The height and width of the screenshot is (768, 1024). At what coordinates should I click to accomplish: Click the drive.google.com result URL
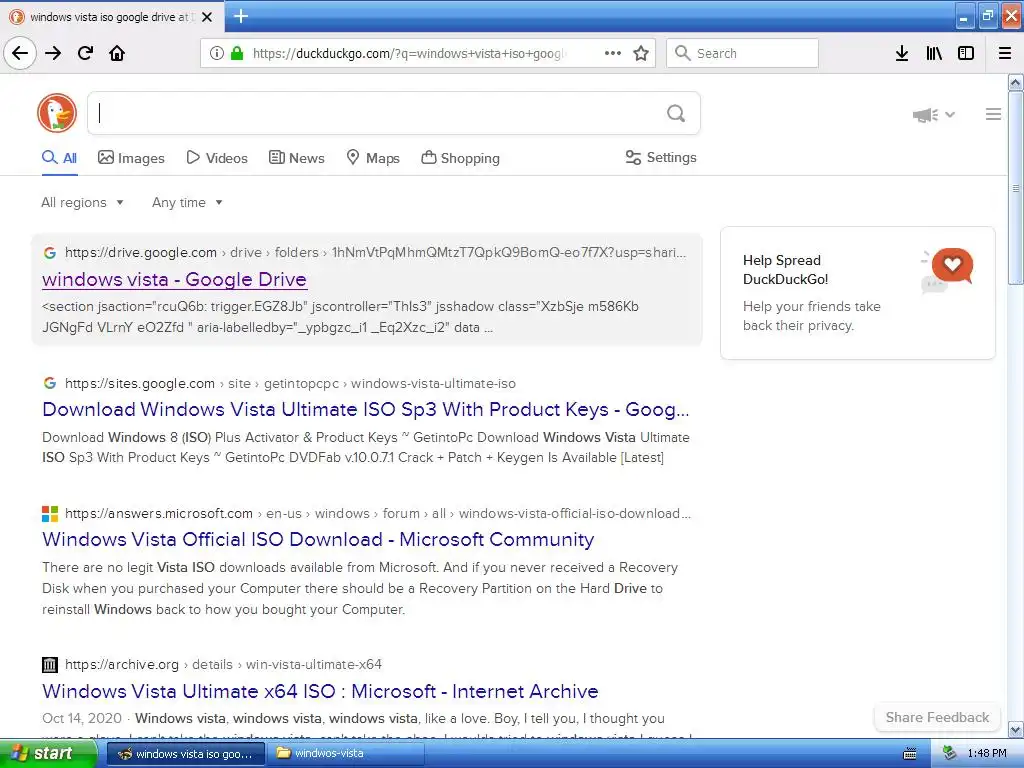tap(376, 253)
